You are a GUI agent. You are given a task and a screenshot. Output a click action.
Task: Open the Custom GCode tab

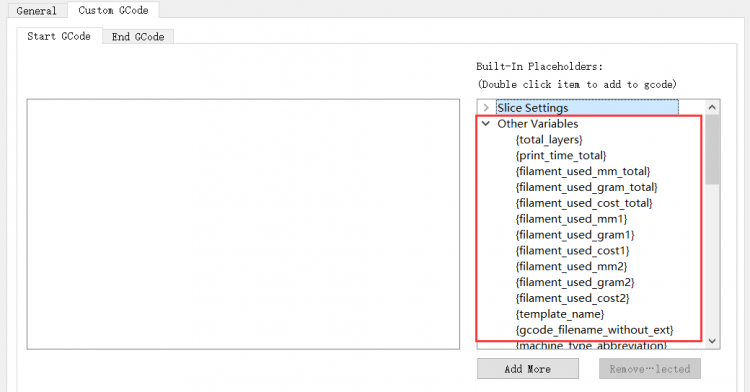pyautogui.click(x=113, y=10)
